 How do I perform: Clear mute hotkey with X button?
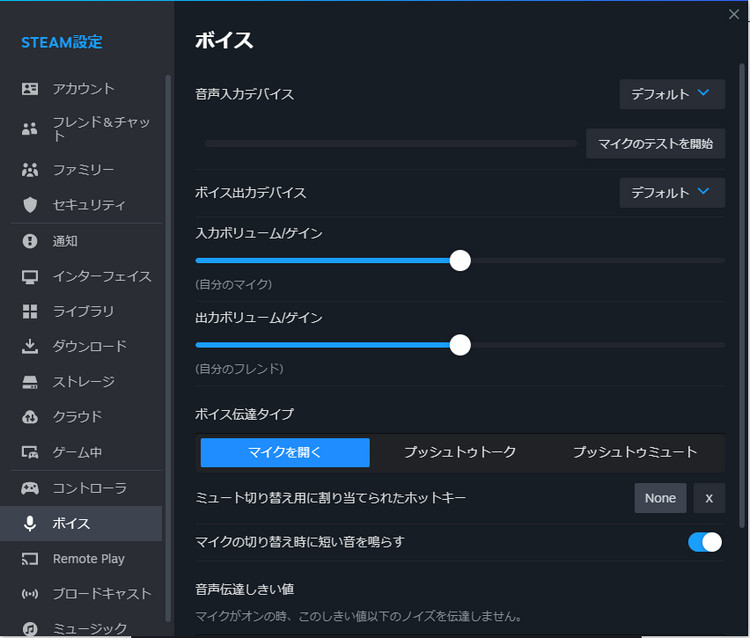709,498
